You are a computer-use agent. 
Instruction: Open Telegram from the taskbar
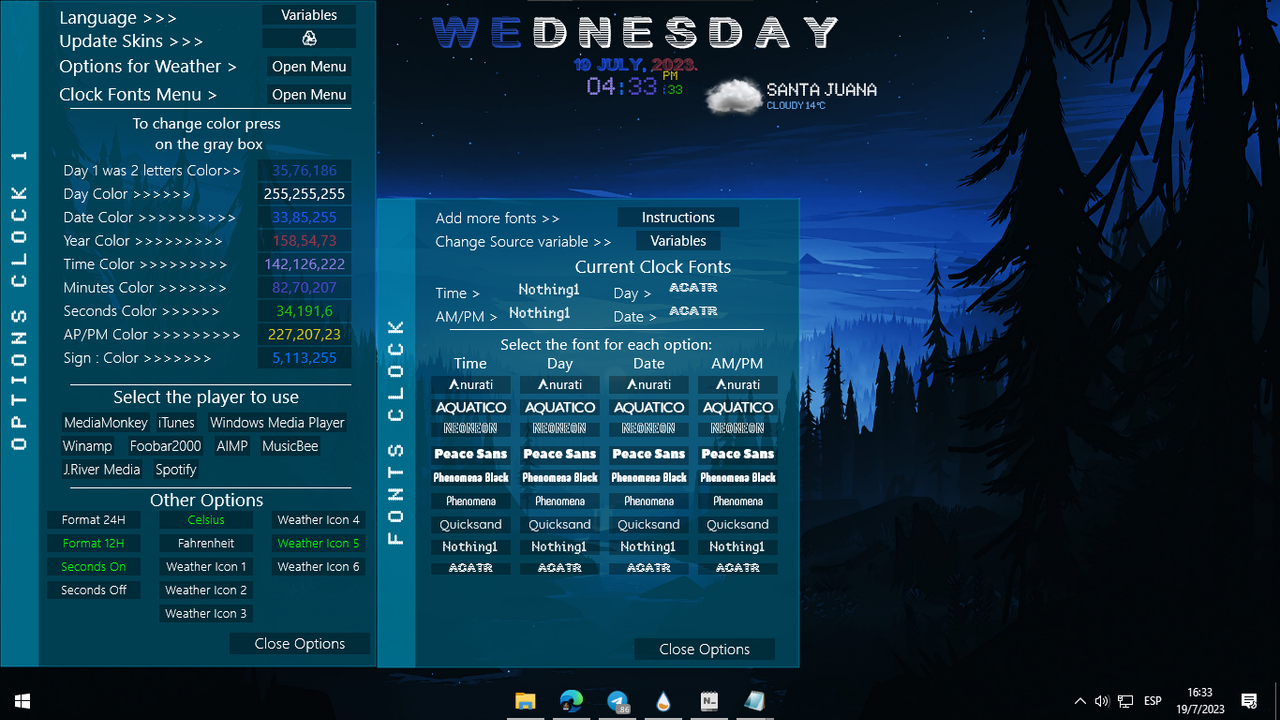tap(617, 701)
